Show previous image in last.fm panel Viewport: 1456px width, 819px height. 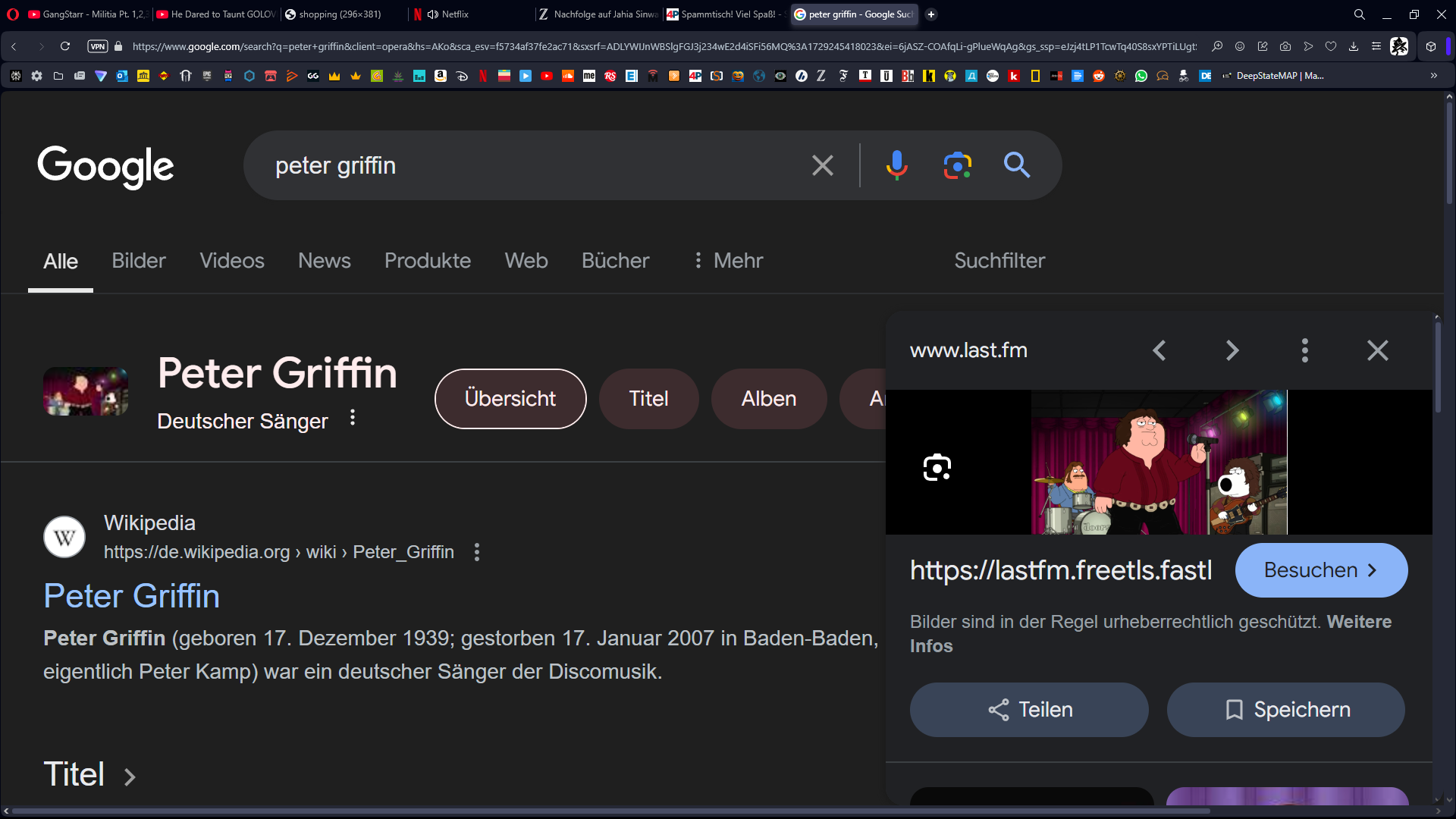1159,350
